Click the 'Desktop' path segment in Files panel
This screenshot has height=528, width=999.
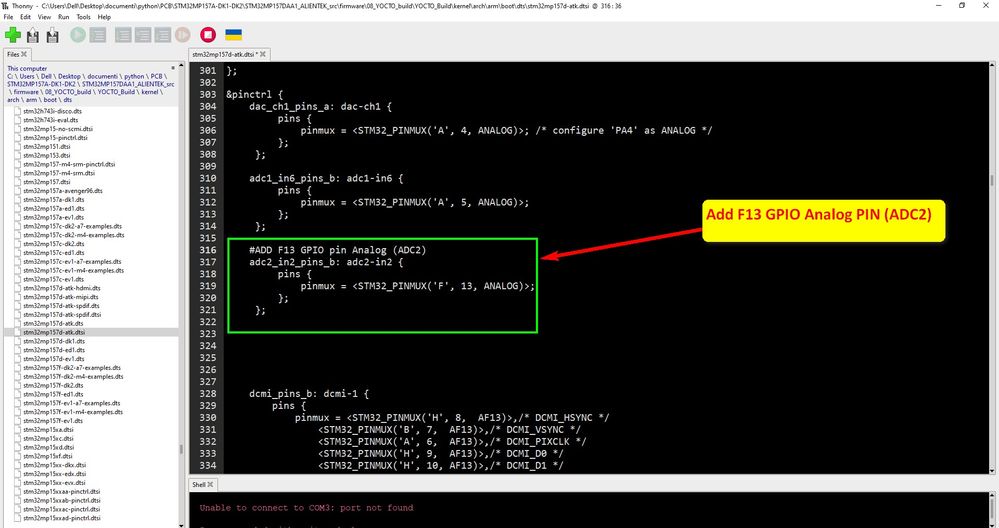(69, 76)
